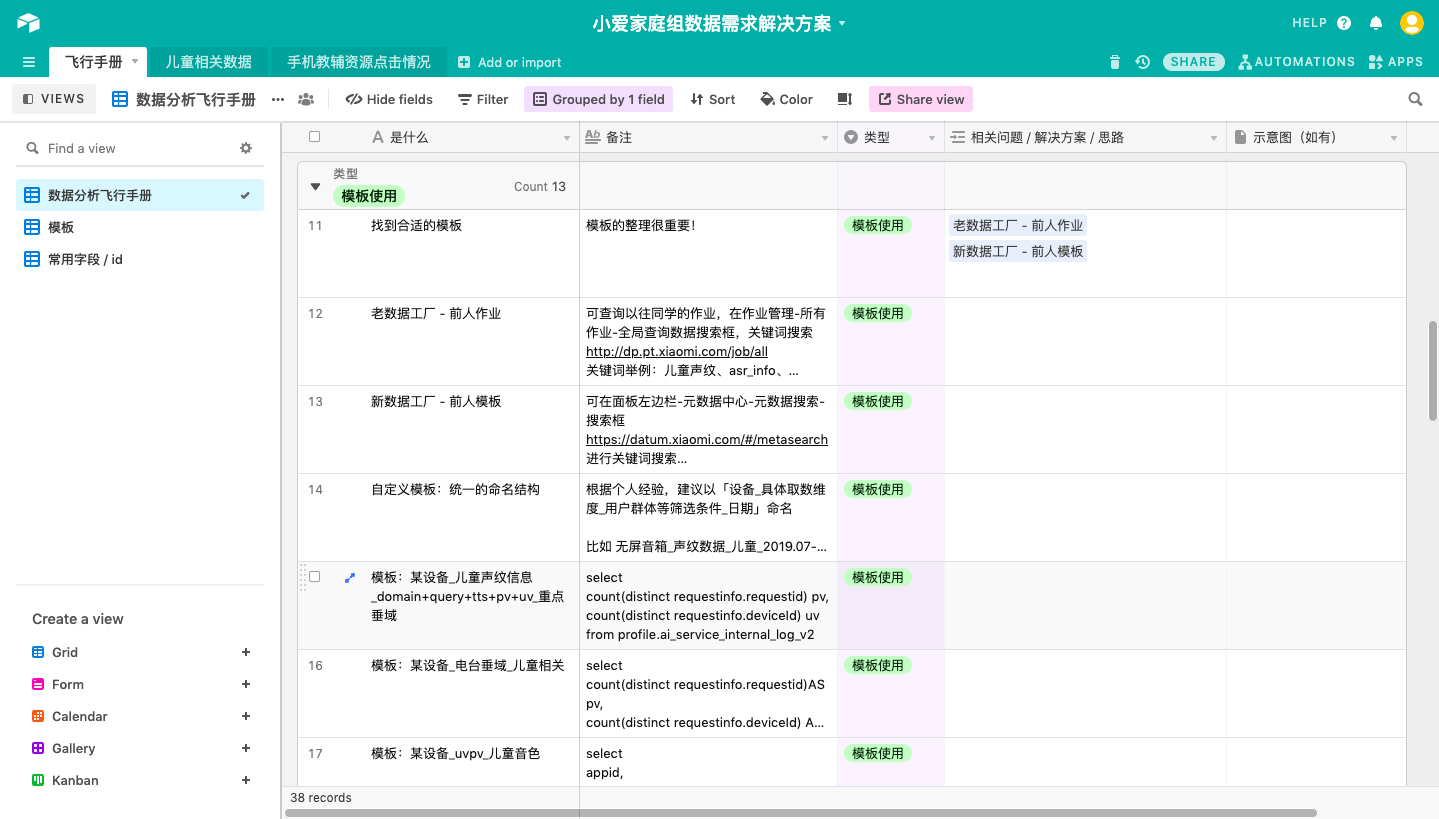
Task: Toggle the VIEWS sidebar panel
Action: click(54, 99)
